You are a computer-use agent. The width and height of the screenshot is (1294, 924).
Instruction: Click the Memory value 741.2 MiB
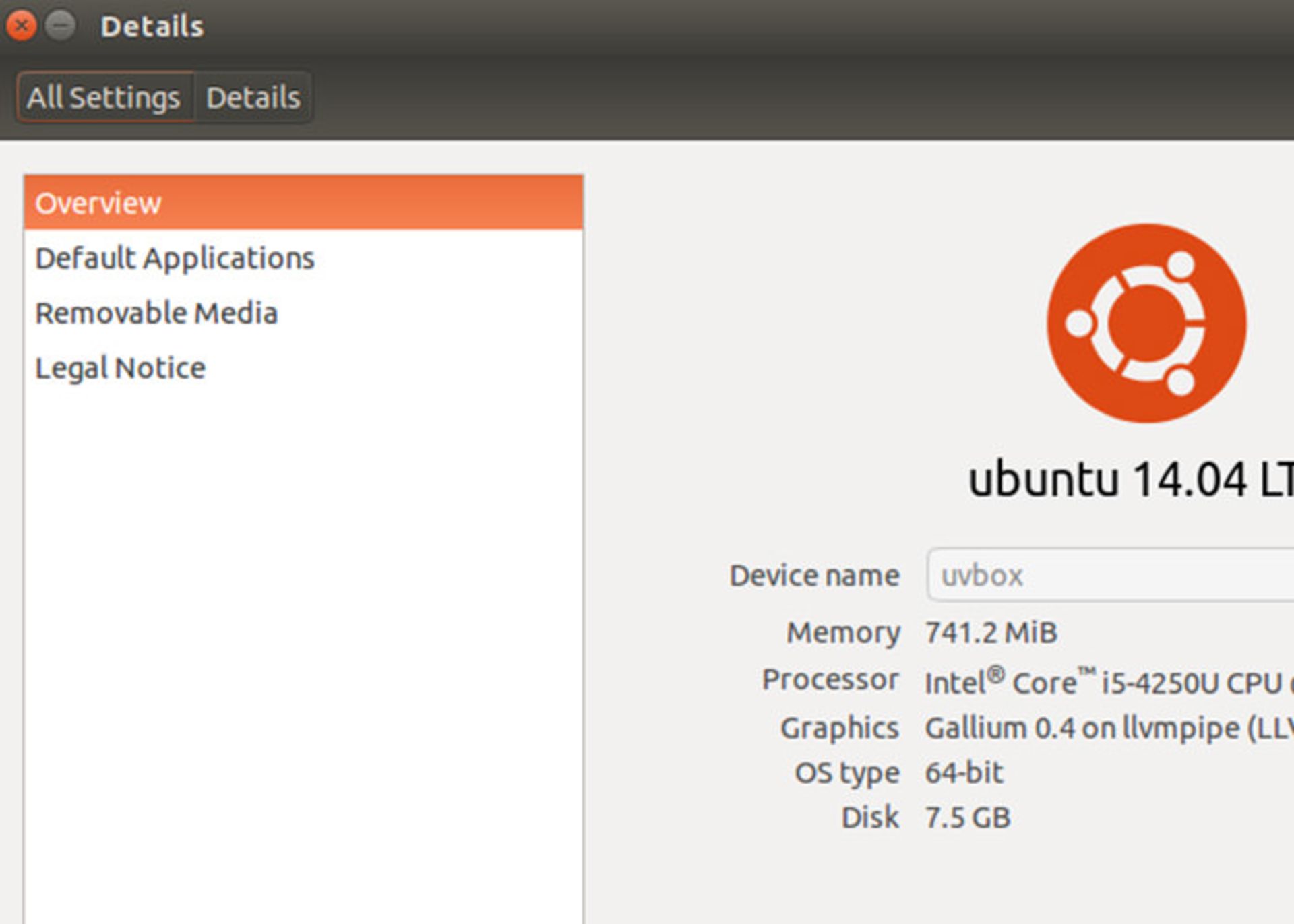(x=991, y=633)
